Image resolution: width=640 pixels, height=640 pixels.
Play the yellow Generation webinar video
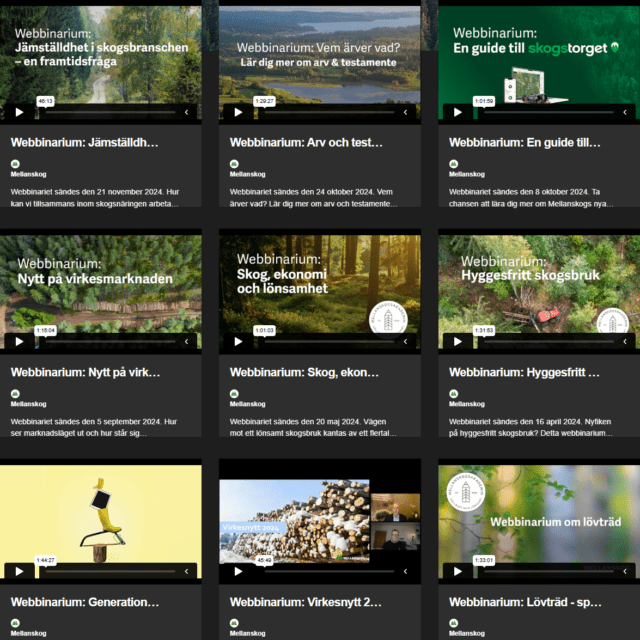coord(20,571)
